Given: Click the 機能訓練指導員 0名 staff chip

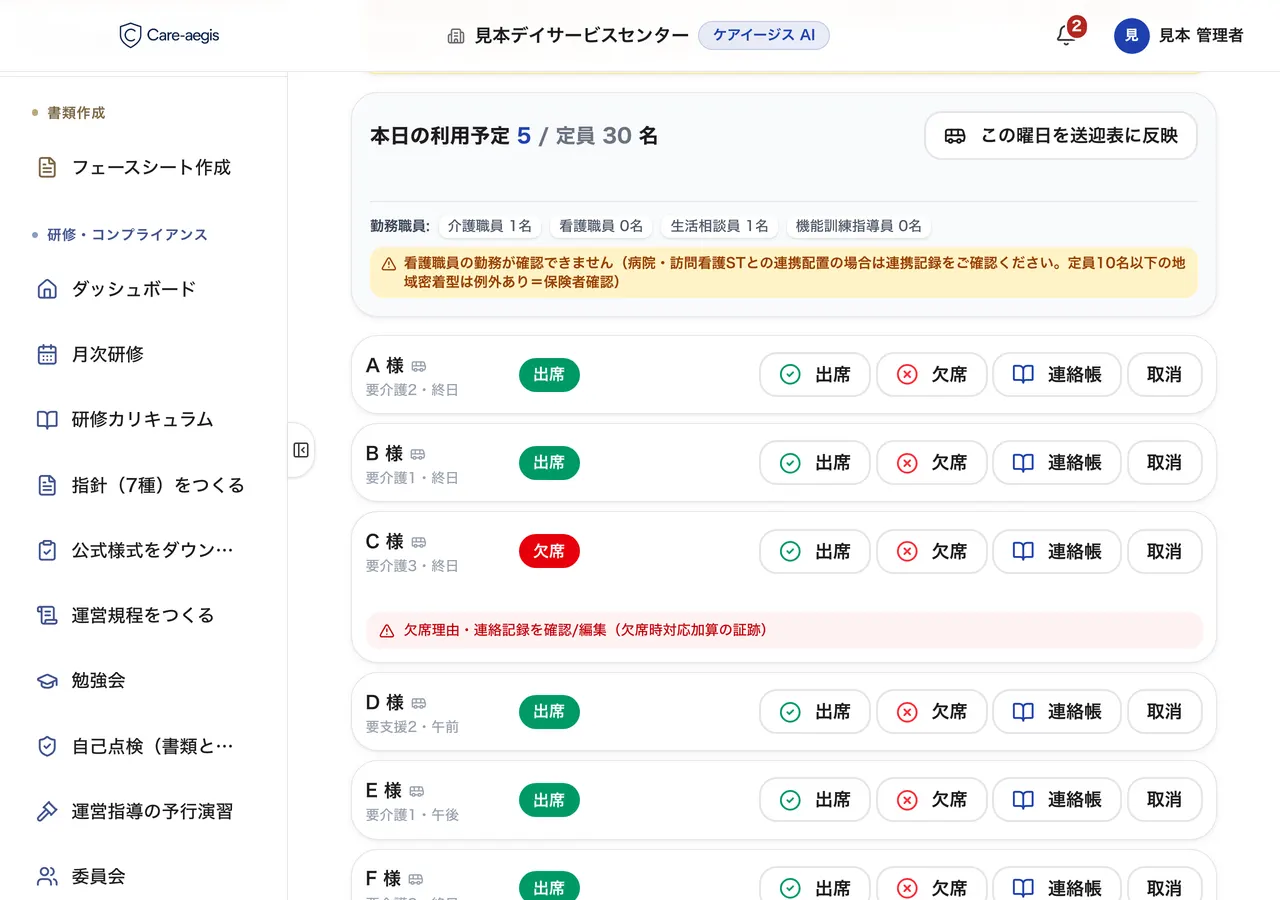Looking at the screenshot, I should (859, 226).
